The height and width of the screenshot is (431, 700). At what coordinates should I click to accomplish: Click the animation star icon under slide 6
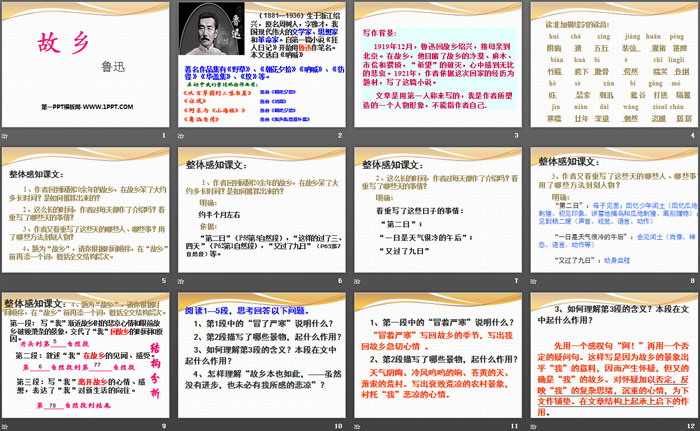pyautogui.click(x=181, y=281)
